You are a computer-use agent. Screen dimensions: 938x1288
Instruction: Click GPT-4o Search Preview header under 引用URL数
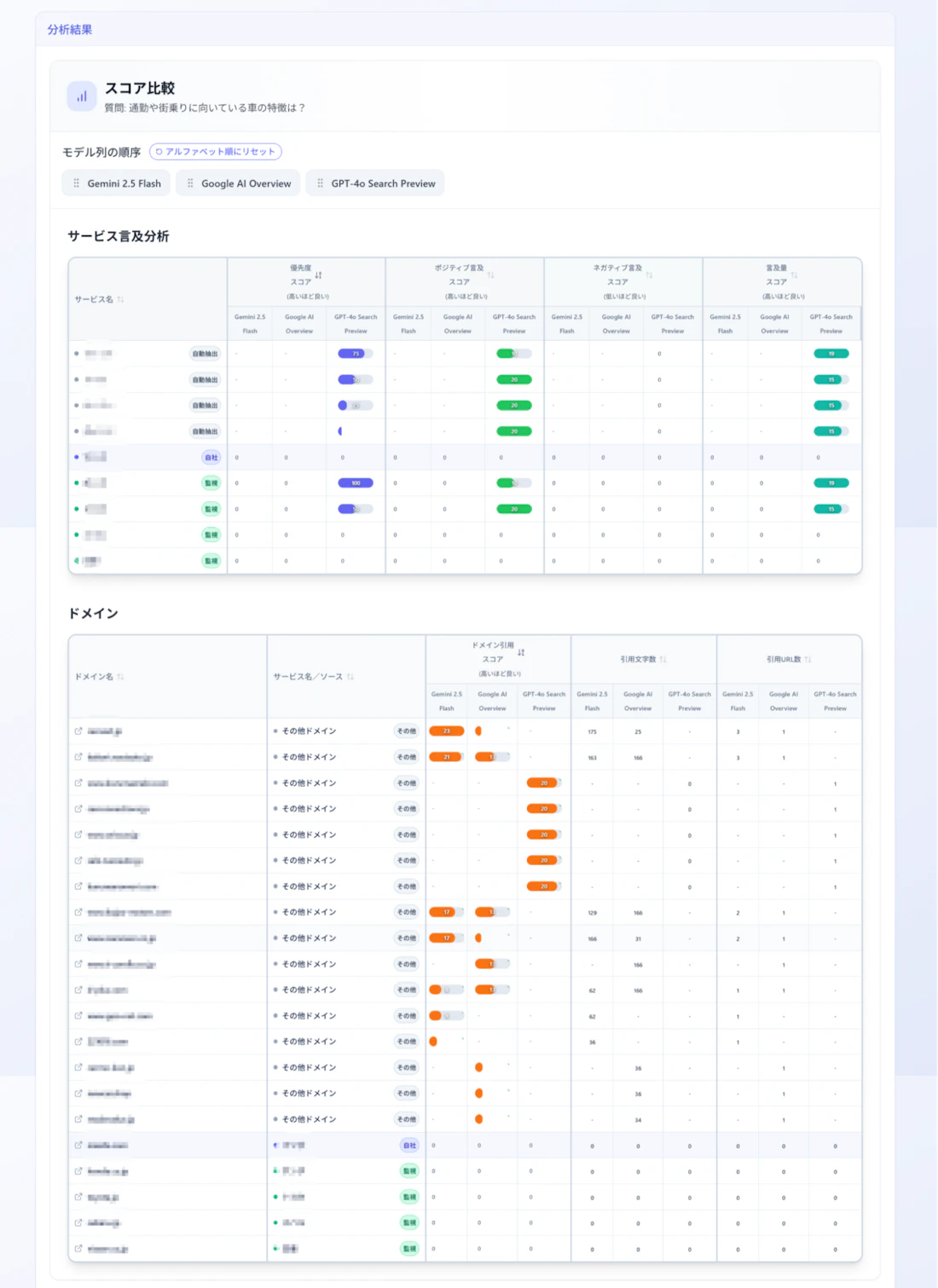pyautogui.click(x=835, y=702)
